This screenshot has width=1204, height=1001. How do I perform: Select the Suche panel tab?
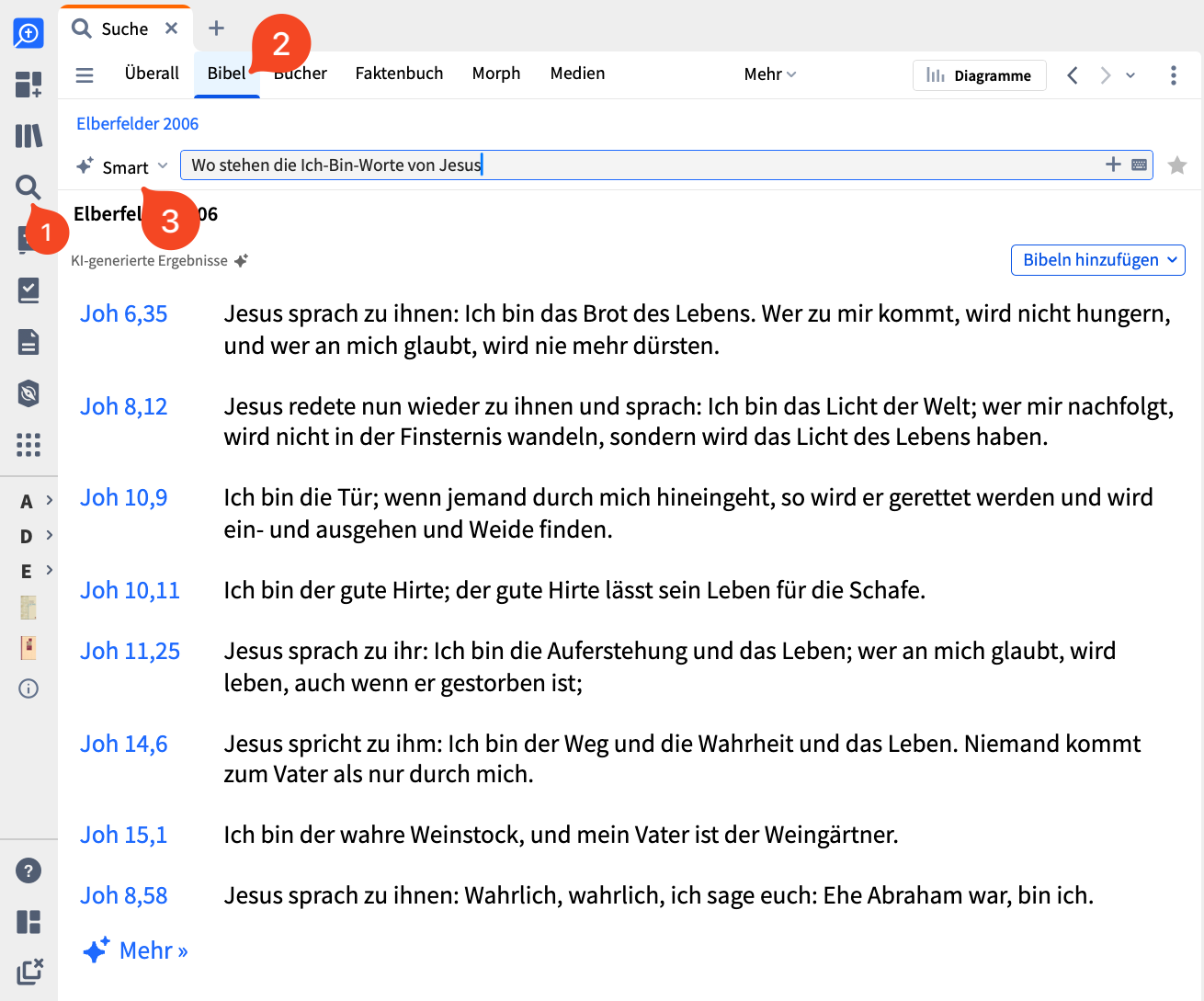pos(125,28)
